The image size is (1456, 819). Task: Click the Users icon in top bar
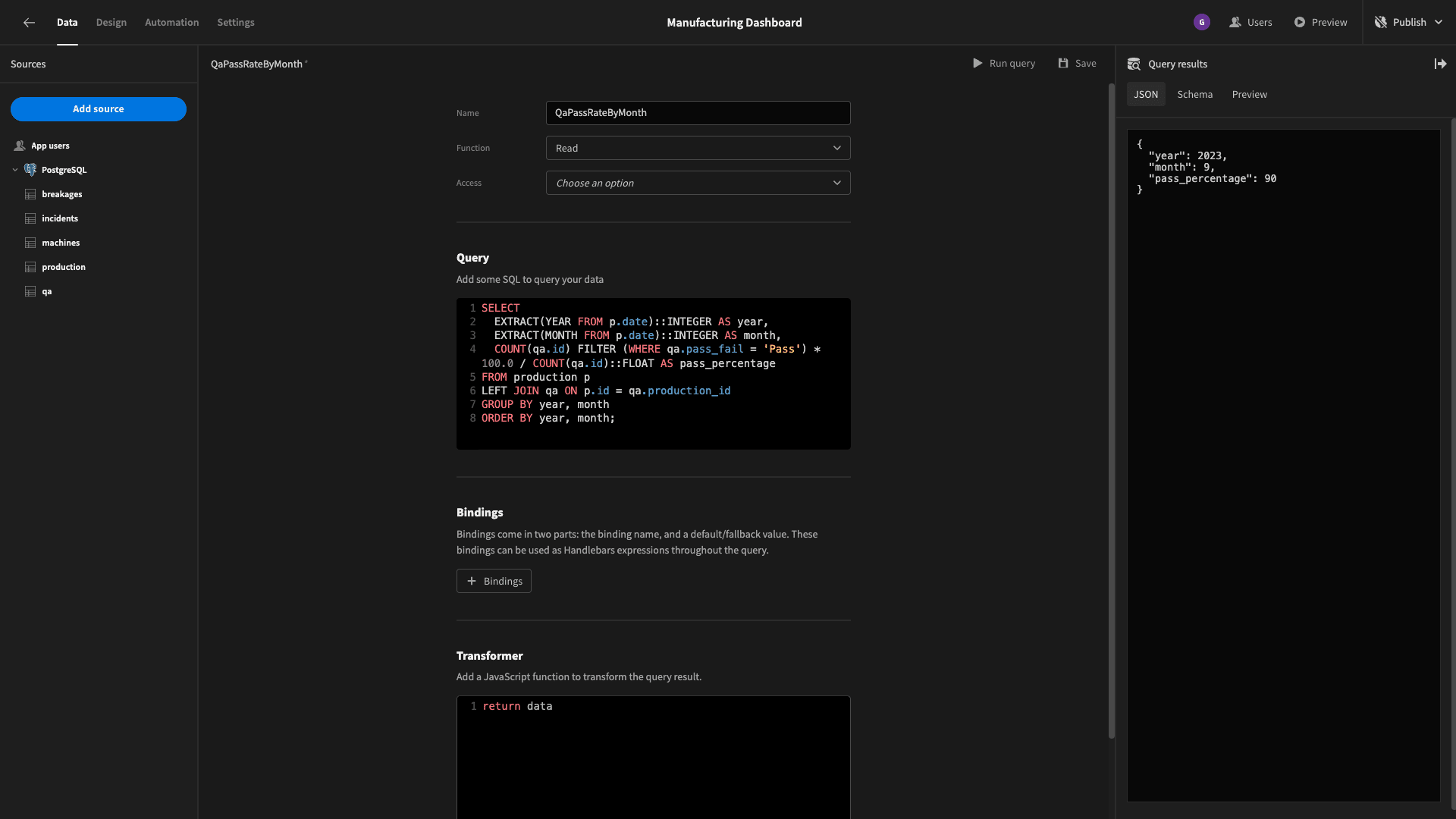pyautogui.click(x=1235, y=23)
